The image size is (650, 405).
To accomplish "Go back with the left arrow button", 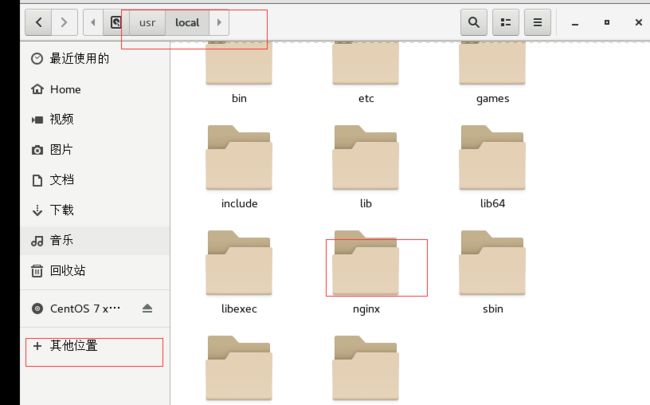I will 39,22.
